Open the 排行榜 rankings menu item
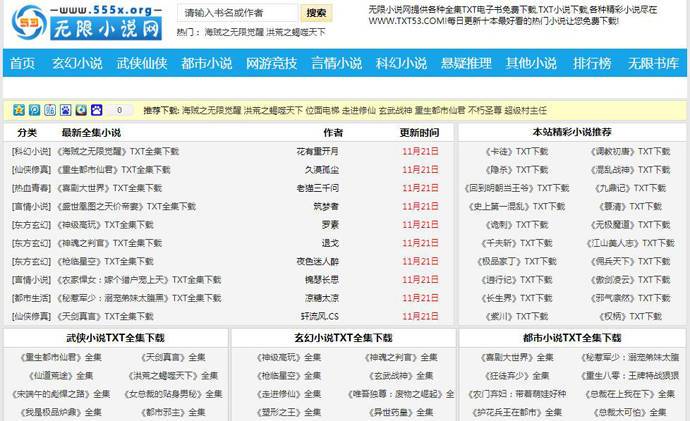 pyautogui.click(x=592, y=63)
